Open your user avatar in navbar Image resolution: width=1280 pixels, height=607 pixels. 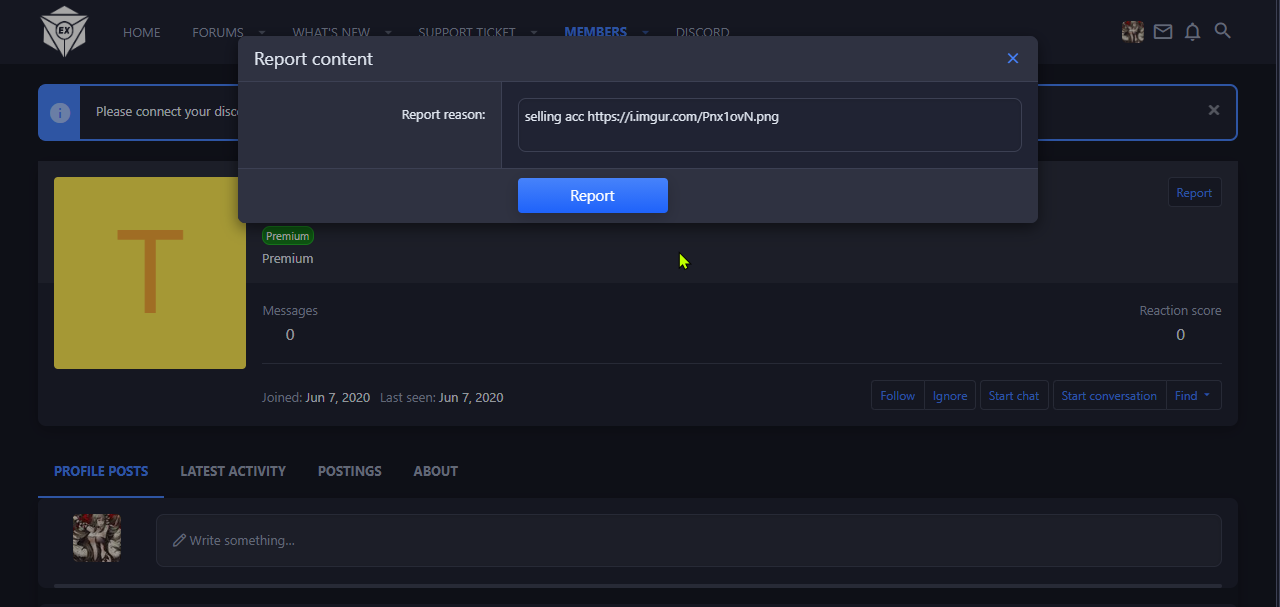point(1132,32)
